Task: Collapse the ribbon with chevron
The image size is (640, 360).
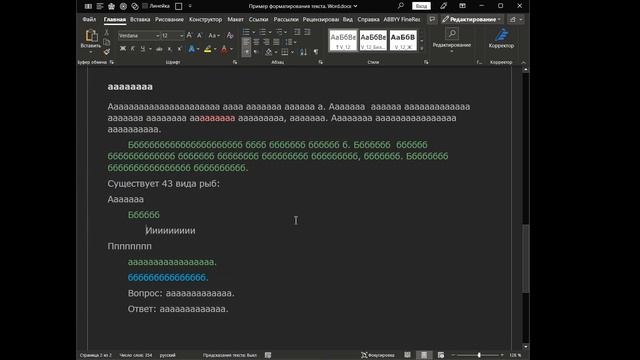Action: tap(523, 62)
